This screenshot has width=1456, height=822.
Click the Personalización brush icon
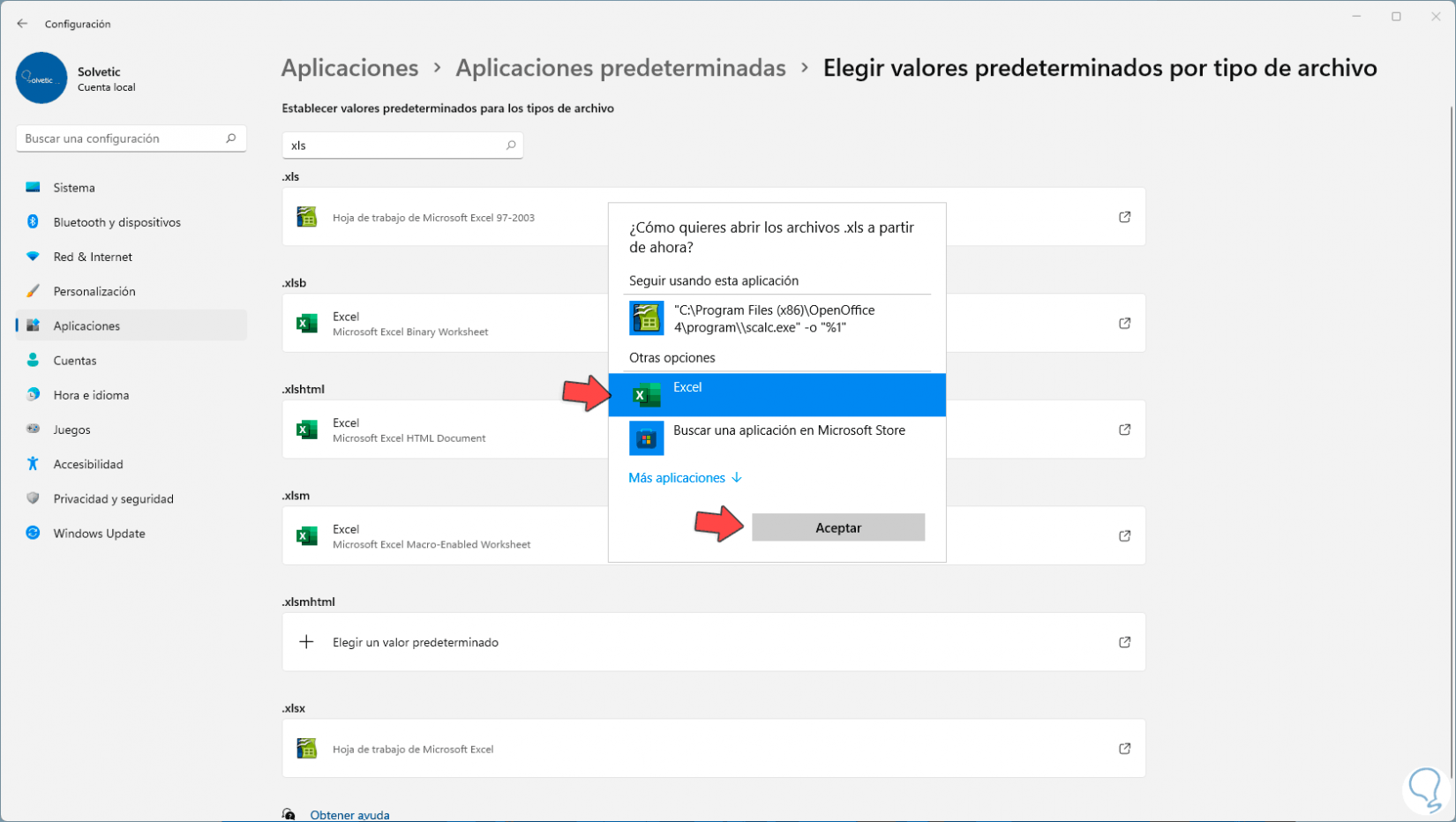[33, 291]
